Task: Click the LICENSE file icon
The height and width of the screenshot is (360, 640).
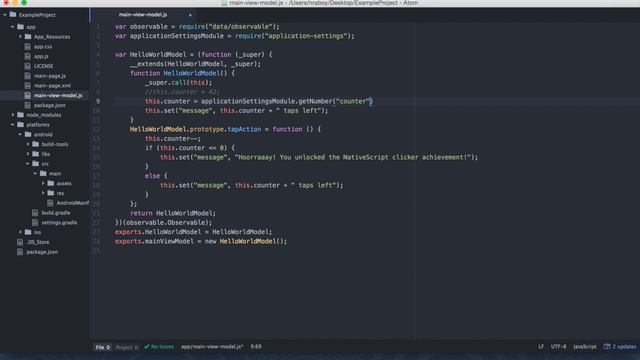Action: 28,66
